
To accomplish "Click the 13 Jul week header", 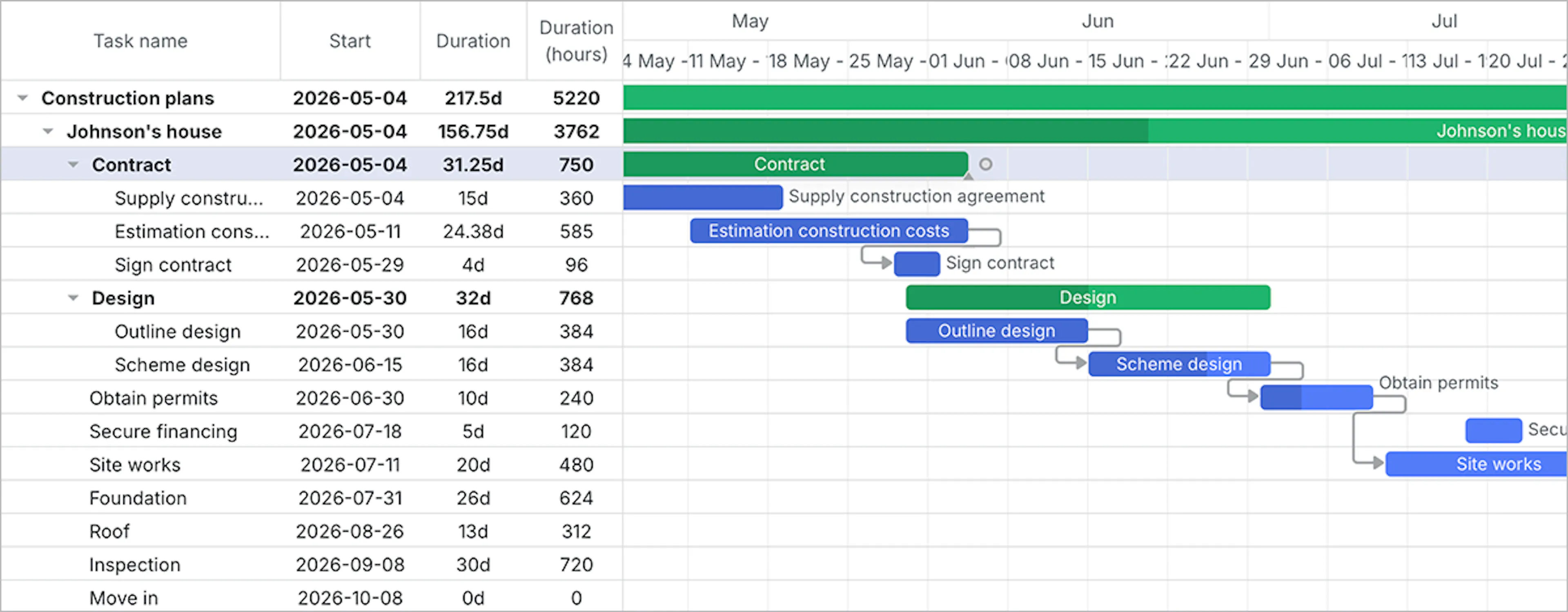I will (x=1447, y=60).
